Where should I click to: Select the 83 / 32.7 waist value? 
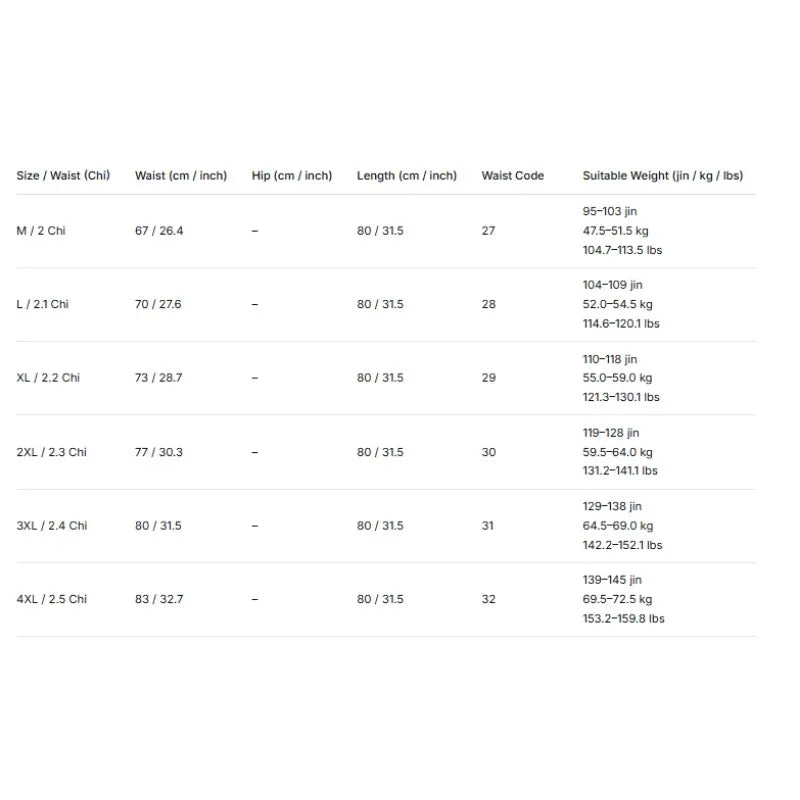[159, 599]
